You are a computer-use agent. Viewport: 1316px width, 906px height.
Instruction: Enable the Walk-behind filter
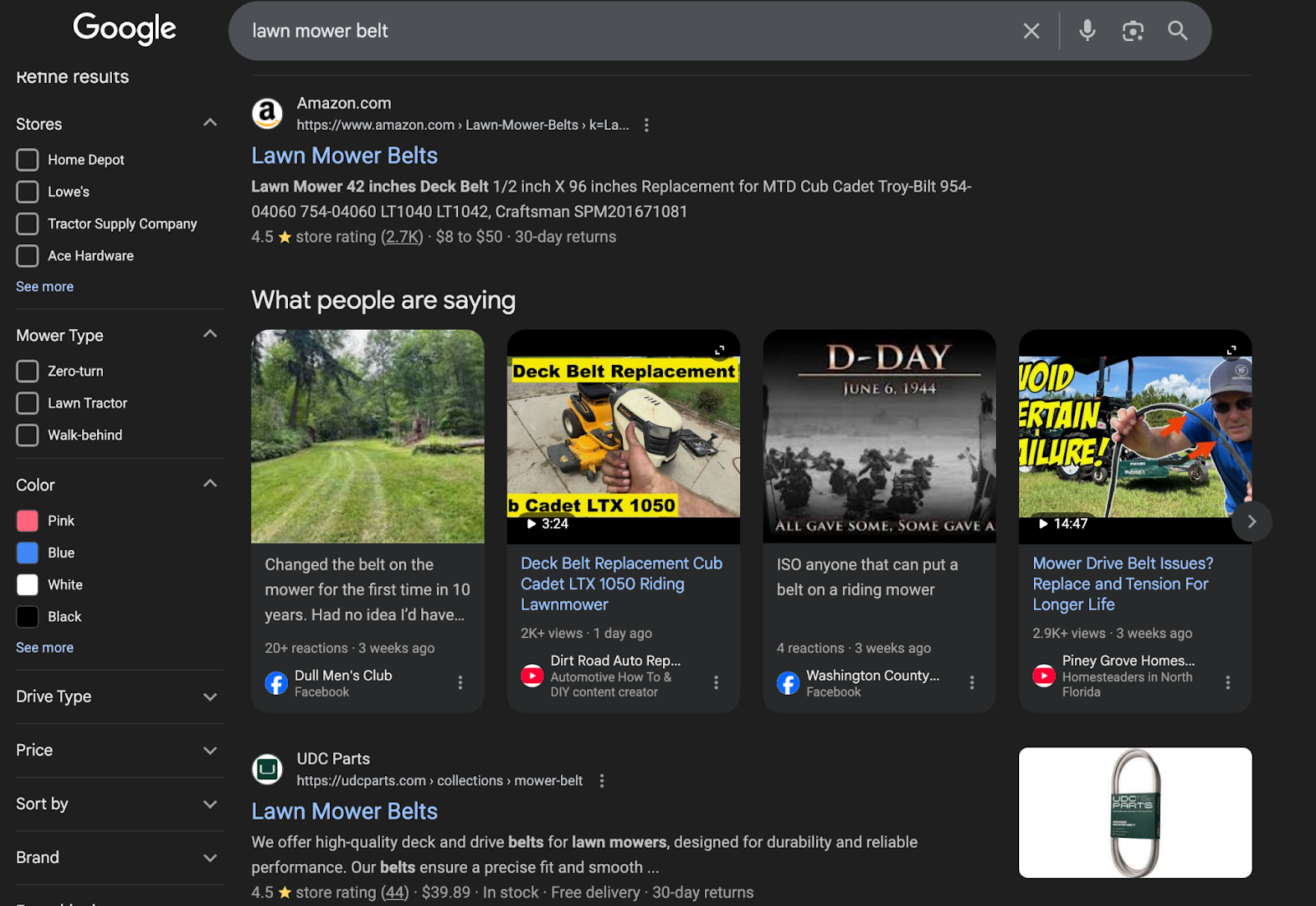click(x=27, y=435)
